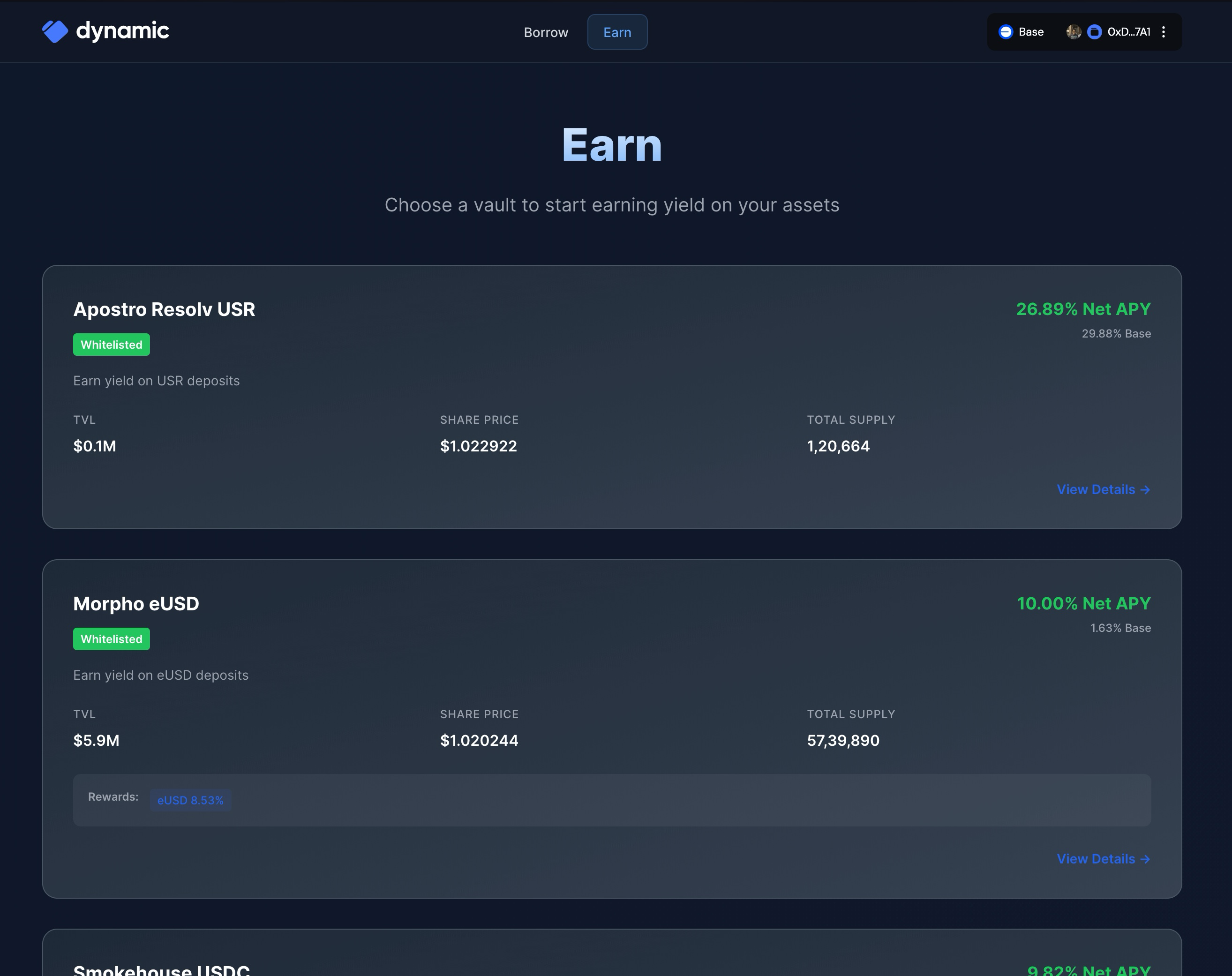
Task: Click the Rewards: label in Morpho eUSD
Action: pyautogui.click(x=113, y=796)
